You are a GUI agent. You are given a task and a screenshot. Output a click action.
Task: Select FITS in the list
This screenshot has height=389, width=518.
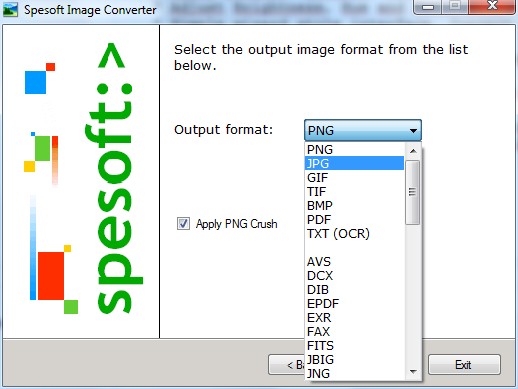tap(355, 345)
